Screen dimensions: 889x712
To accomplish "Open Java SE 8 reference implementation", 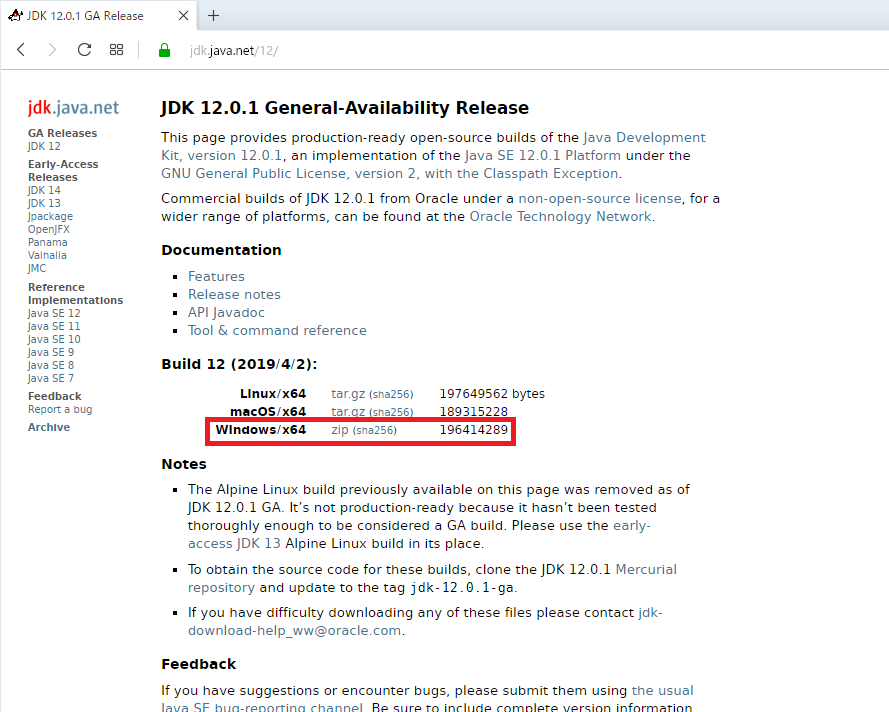I will pos(50,365).
